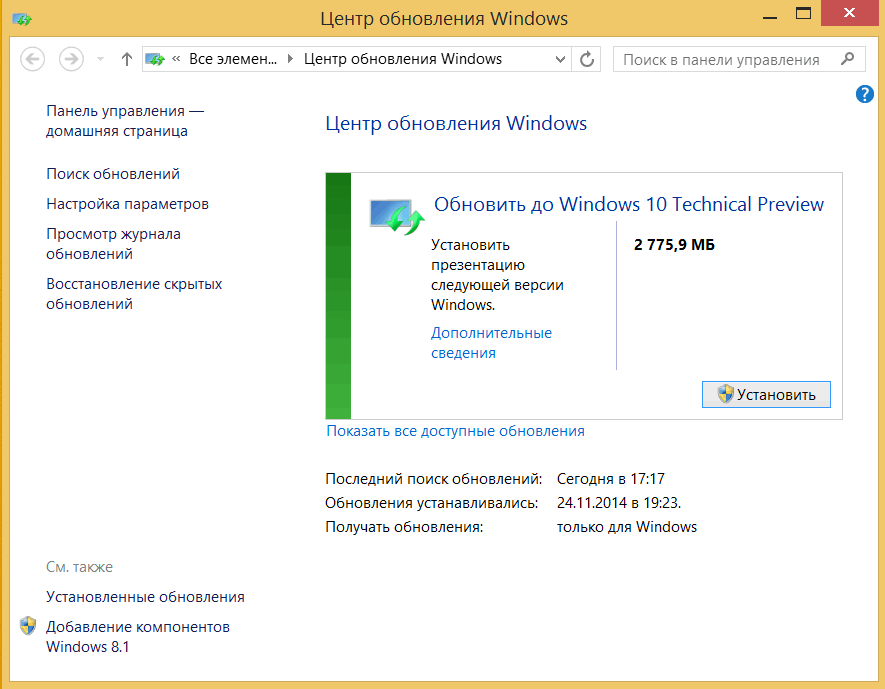Click the Forward navigation arrow
The image size is (885, 689).
tap(72, 59)
